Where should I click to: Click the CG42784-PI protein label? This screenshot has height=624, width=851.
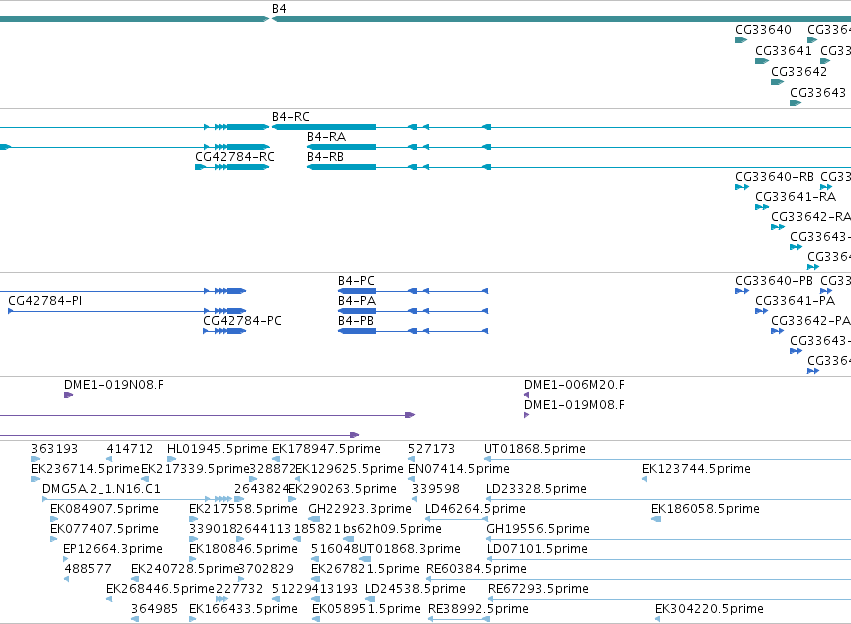pos(45,301)
